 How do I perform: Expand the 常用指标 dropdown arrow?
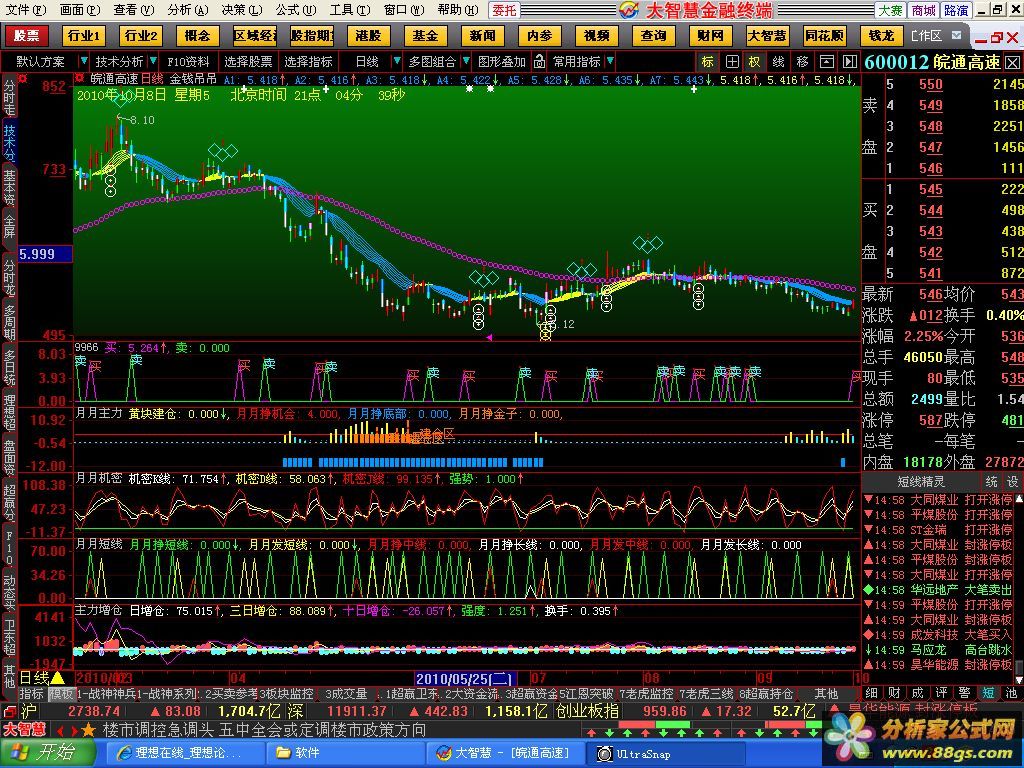610,61
